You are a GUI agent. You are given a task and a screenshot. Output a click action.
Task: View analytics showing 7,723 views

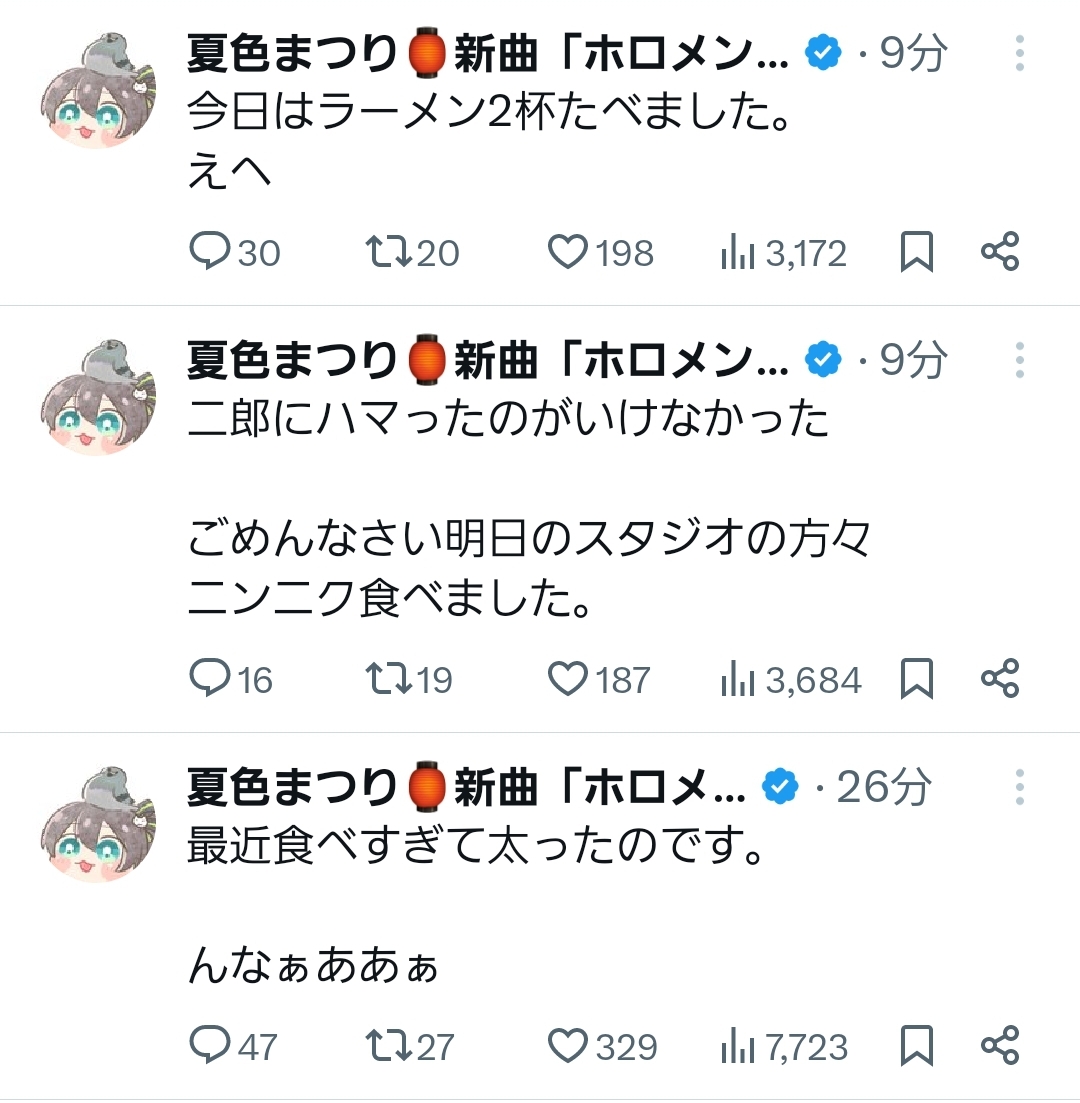click(783, 1047)
